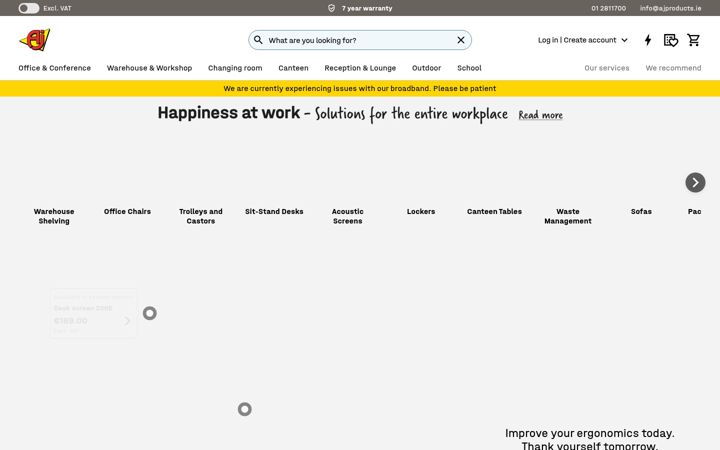Clear search with the X icon
Viewport: 720px width, 450px height.
click(461, 40)
